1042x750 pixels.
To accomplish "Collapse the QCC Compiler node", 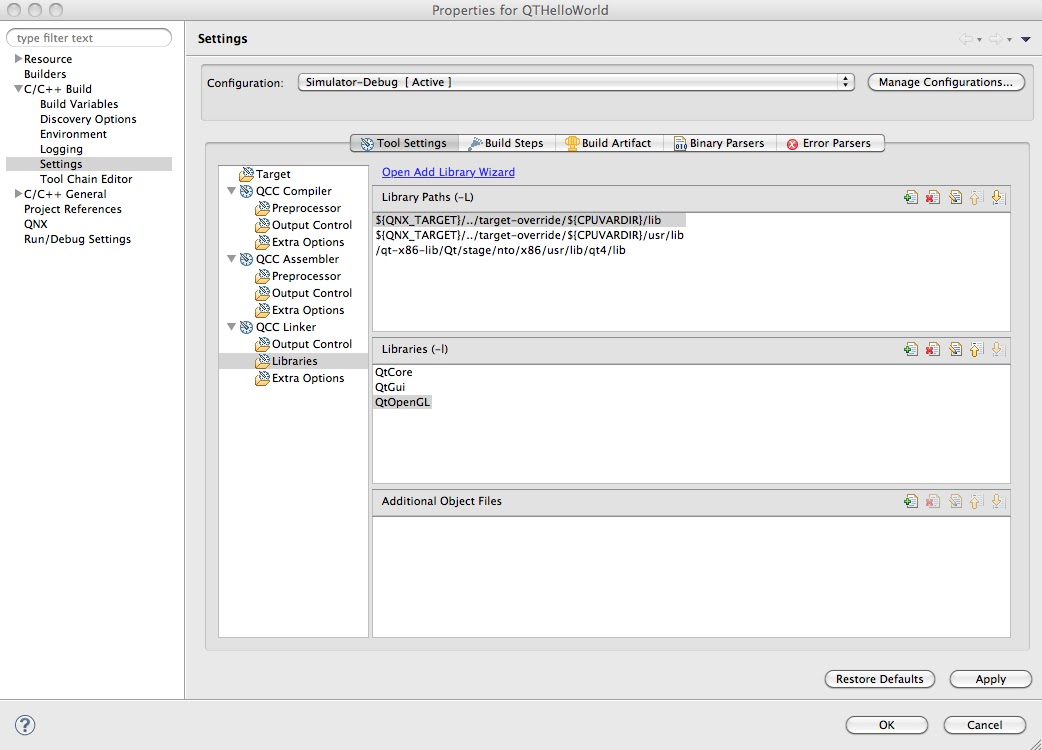I will 231,191.
